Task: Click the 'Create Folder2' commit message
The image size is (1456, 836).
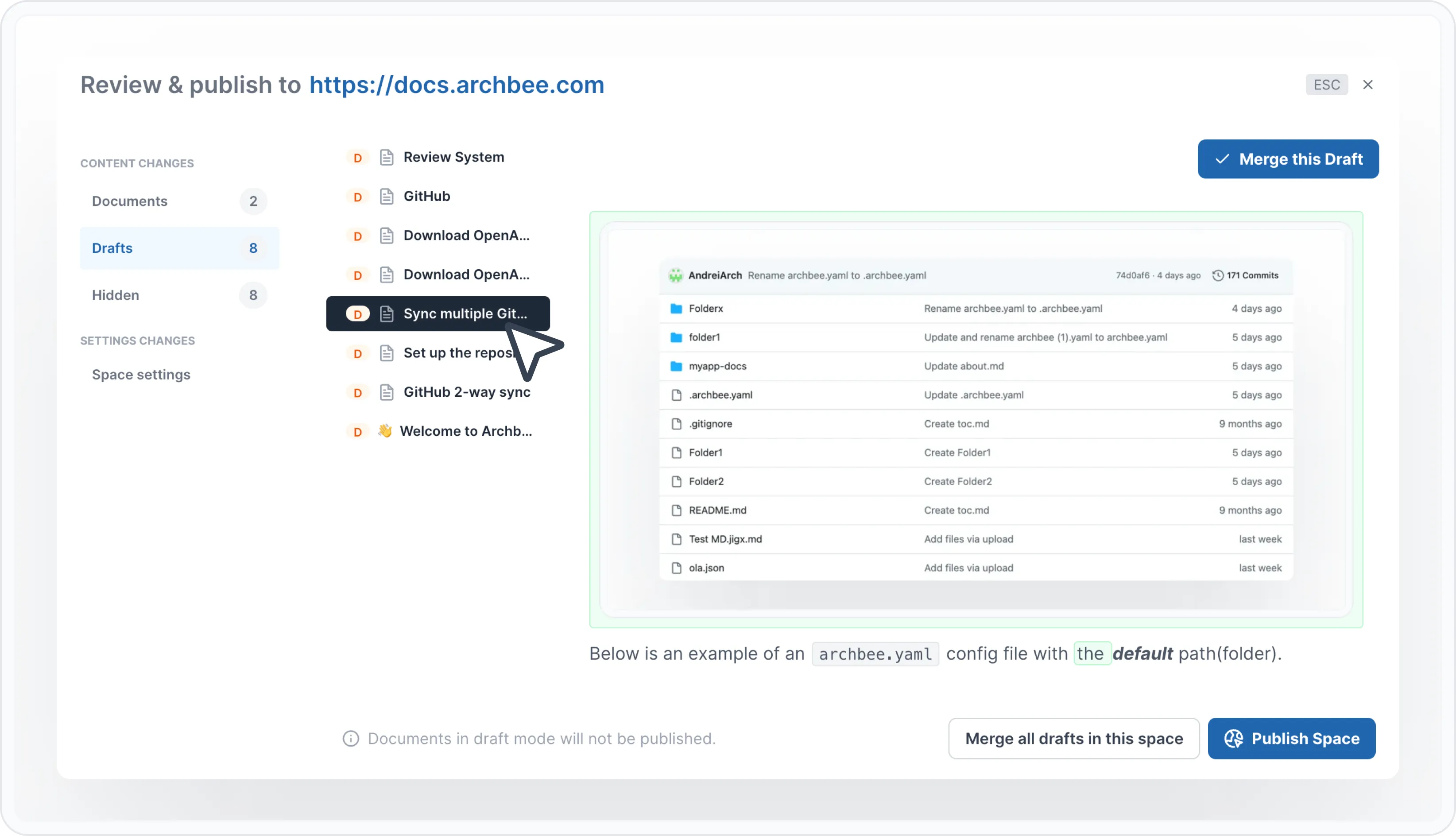Action: click(x=958, y=481)
